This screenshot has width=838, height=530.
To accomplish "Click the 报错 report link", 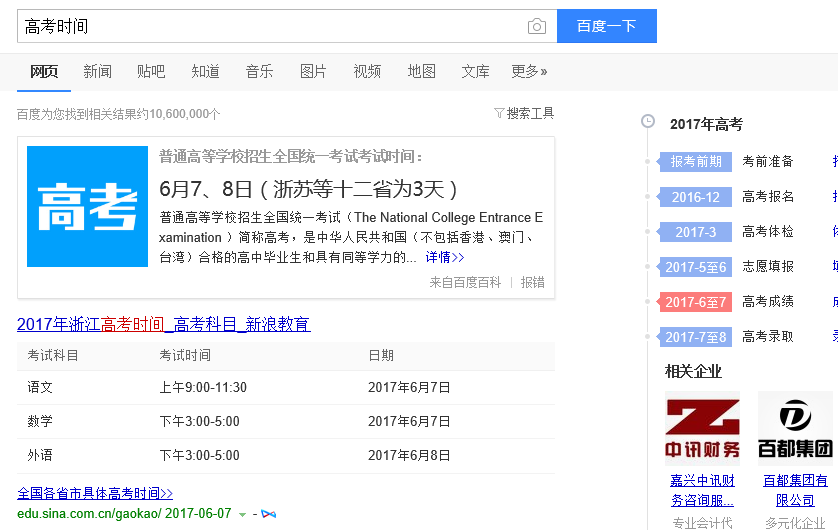I will coord(532,283).
